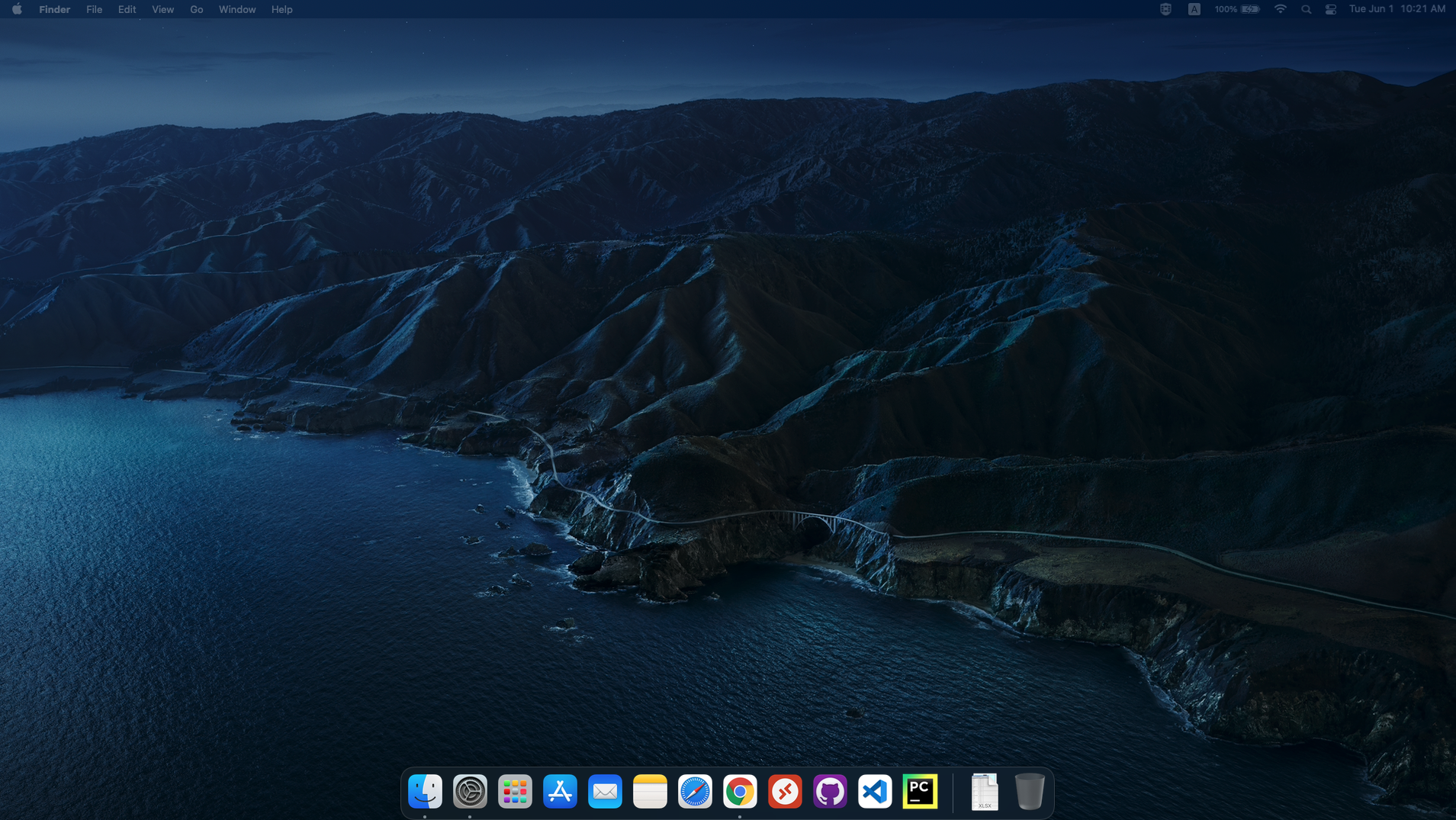Open the Trash in the dock
Screen dimensions: 1456x820
(x=1030, y=791)
